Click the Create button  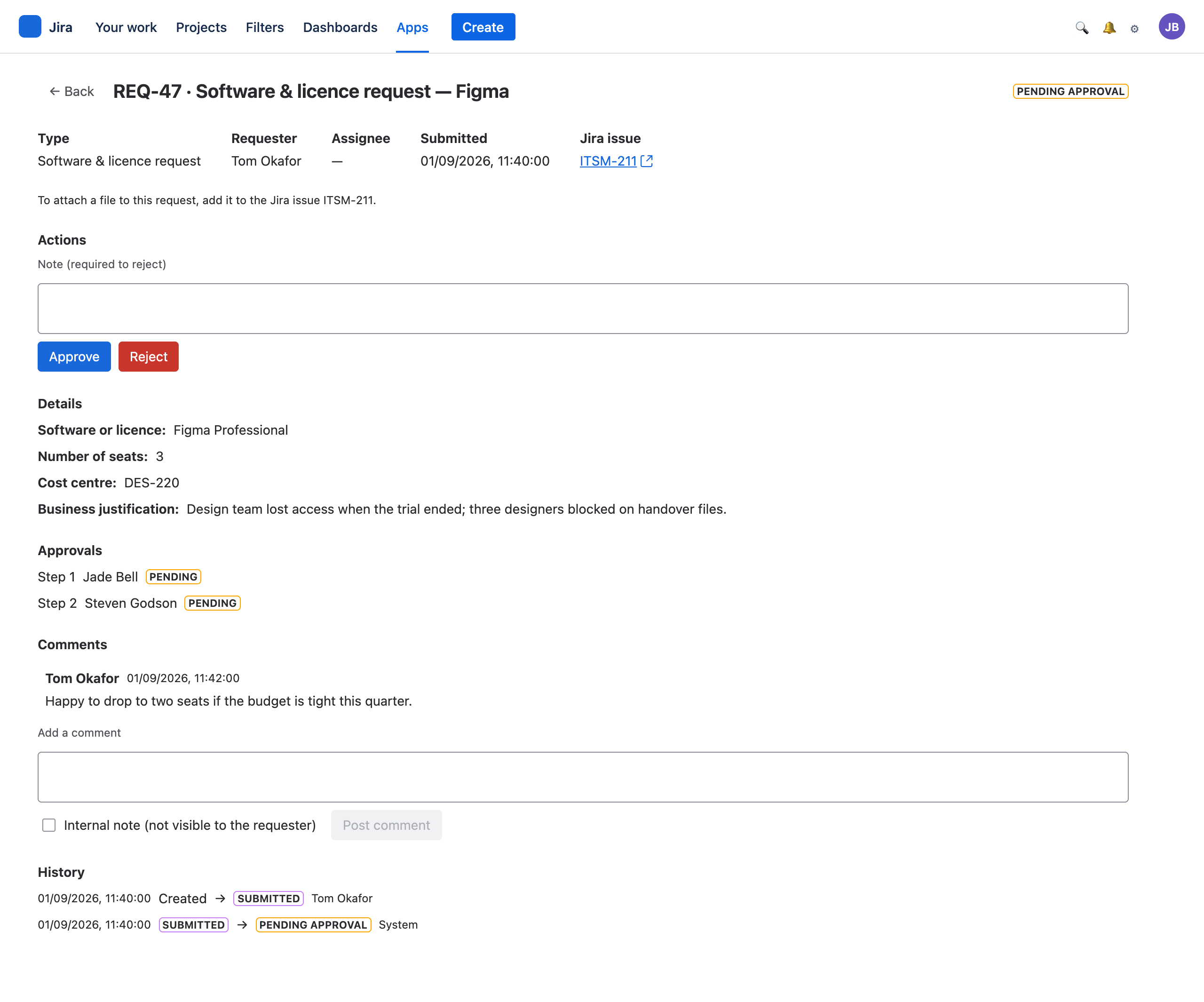coord(483,27)
